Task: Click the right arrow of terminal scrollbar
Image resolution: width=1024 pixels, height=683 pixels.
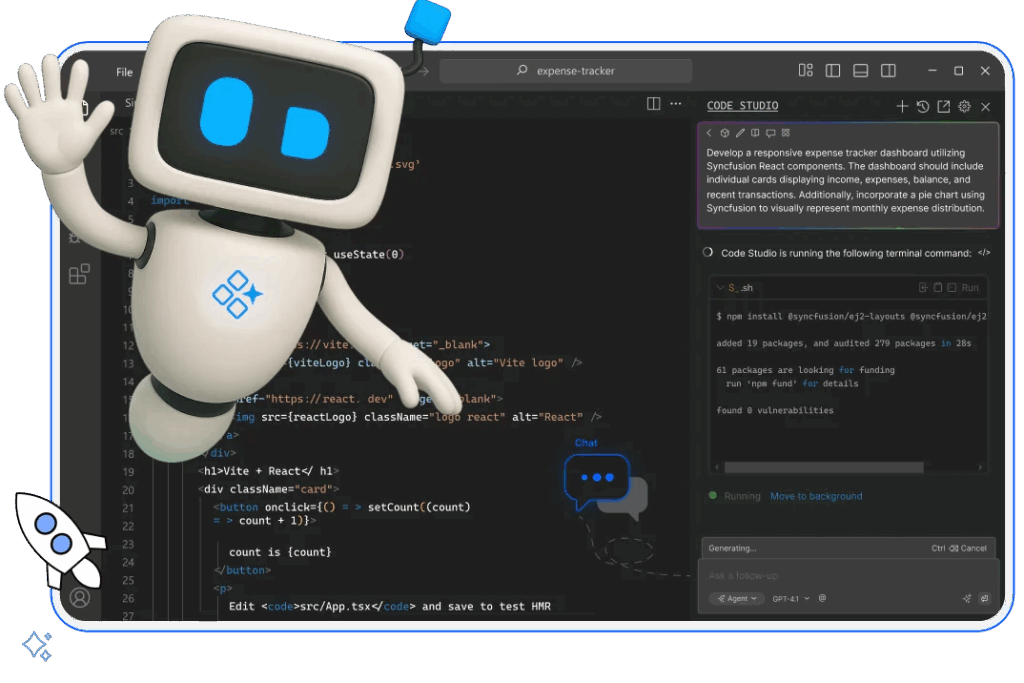Action: (x=980, y=468)
